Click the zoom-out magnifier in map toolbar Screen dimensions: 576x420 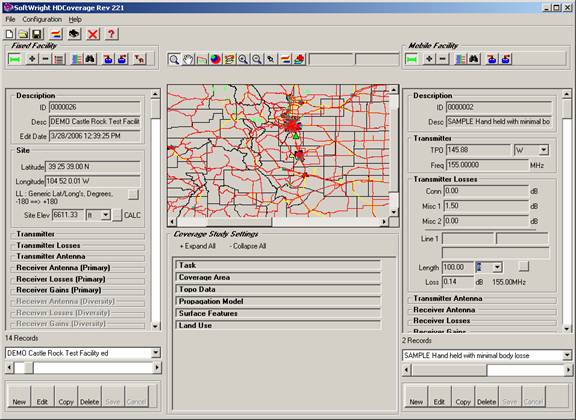[257, 59]
